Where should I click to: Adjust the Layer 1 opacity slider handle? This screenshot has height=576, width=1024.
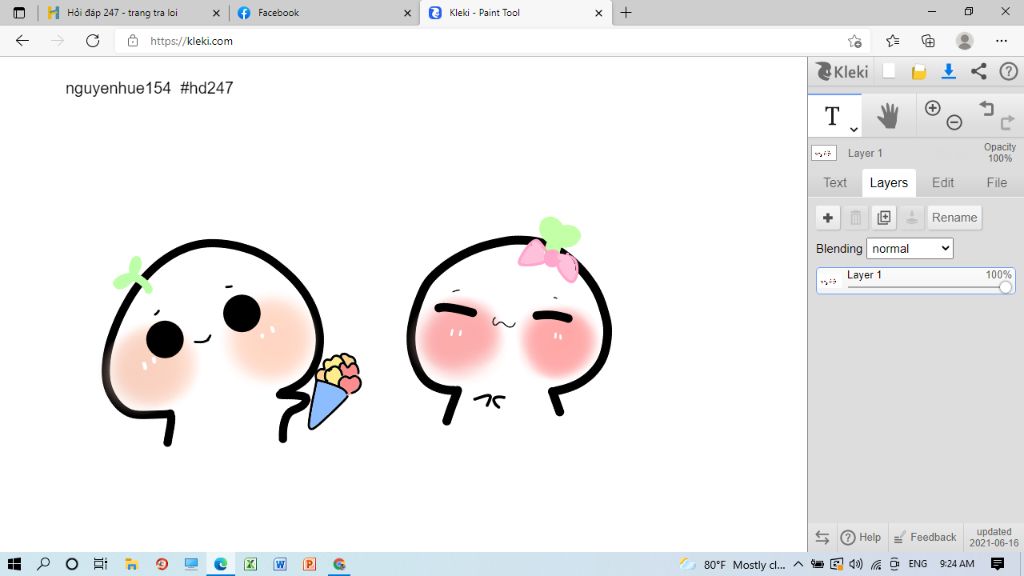point(1005,287)
